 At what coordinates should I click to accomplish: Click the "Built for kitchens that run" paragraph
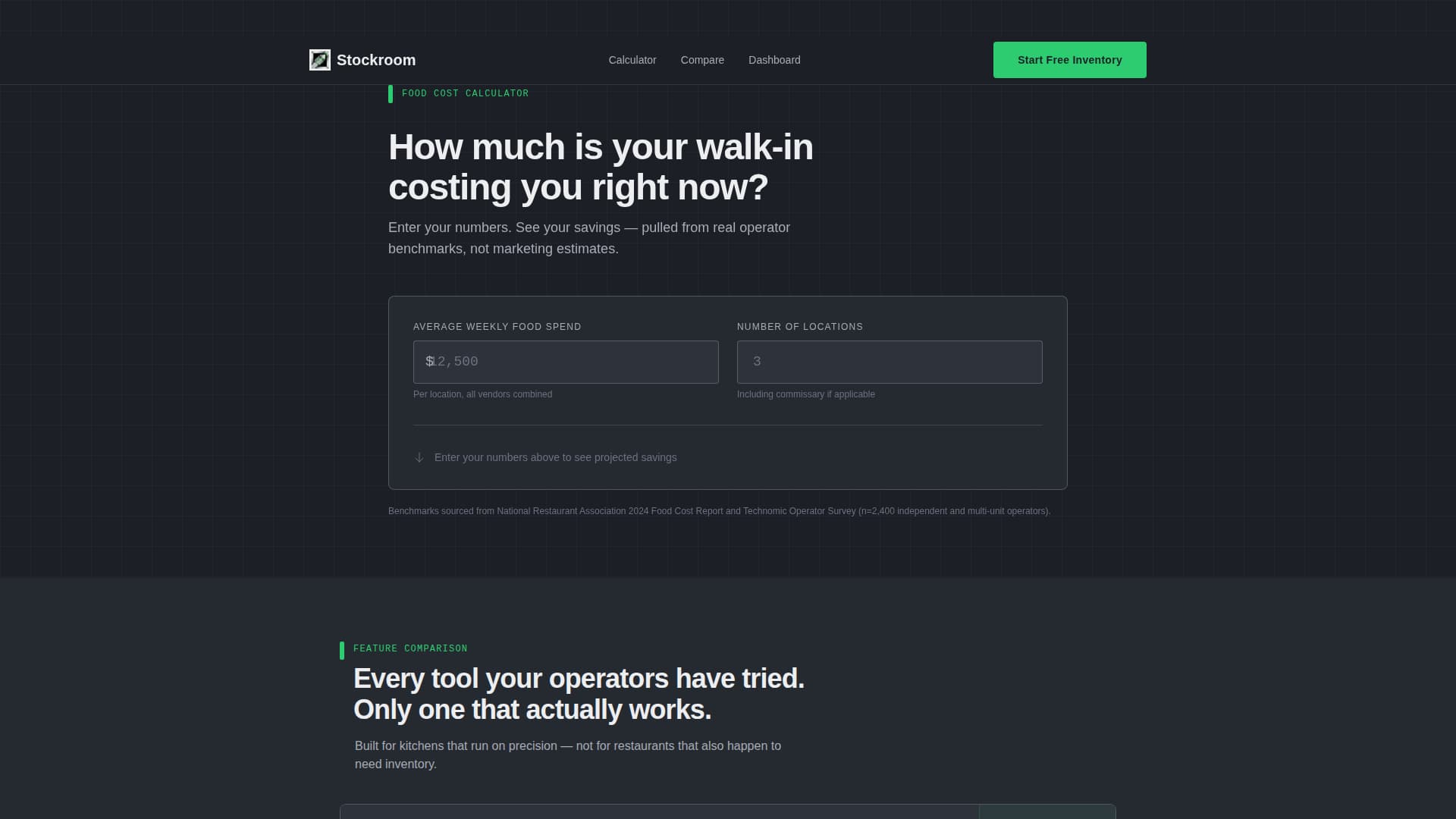click(x=568, y=755)
